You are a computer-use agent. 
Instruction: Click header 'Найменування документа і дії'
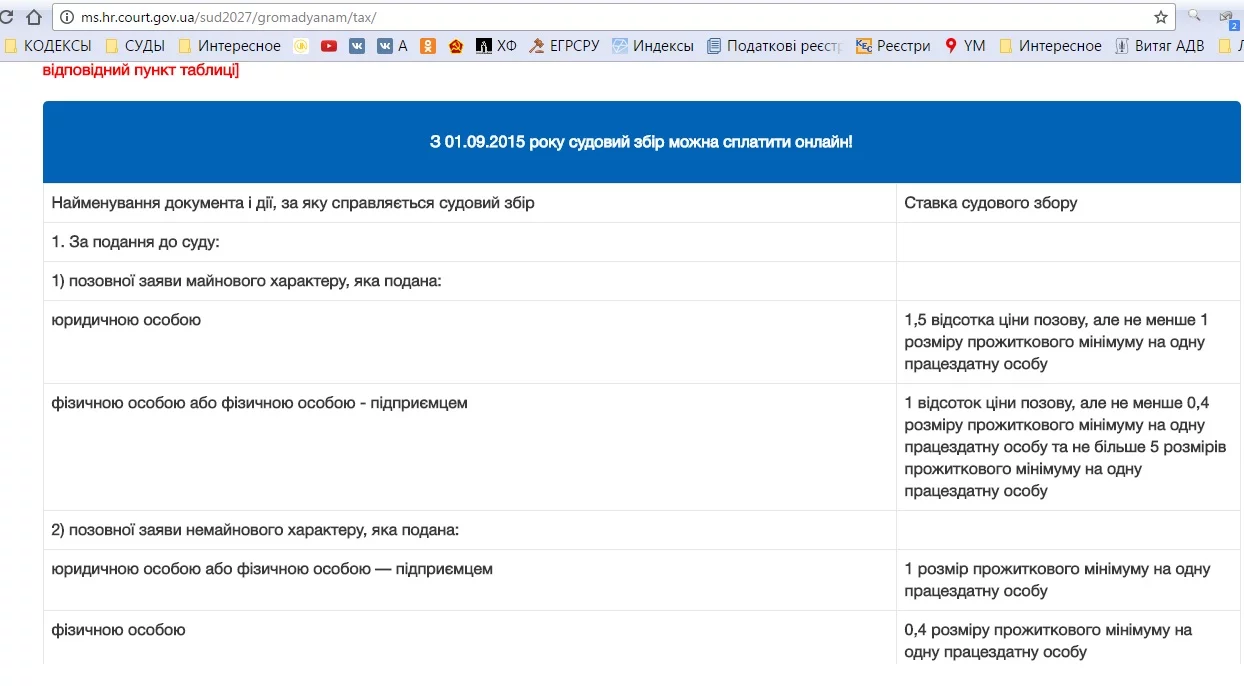tap(293, 203)
